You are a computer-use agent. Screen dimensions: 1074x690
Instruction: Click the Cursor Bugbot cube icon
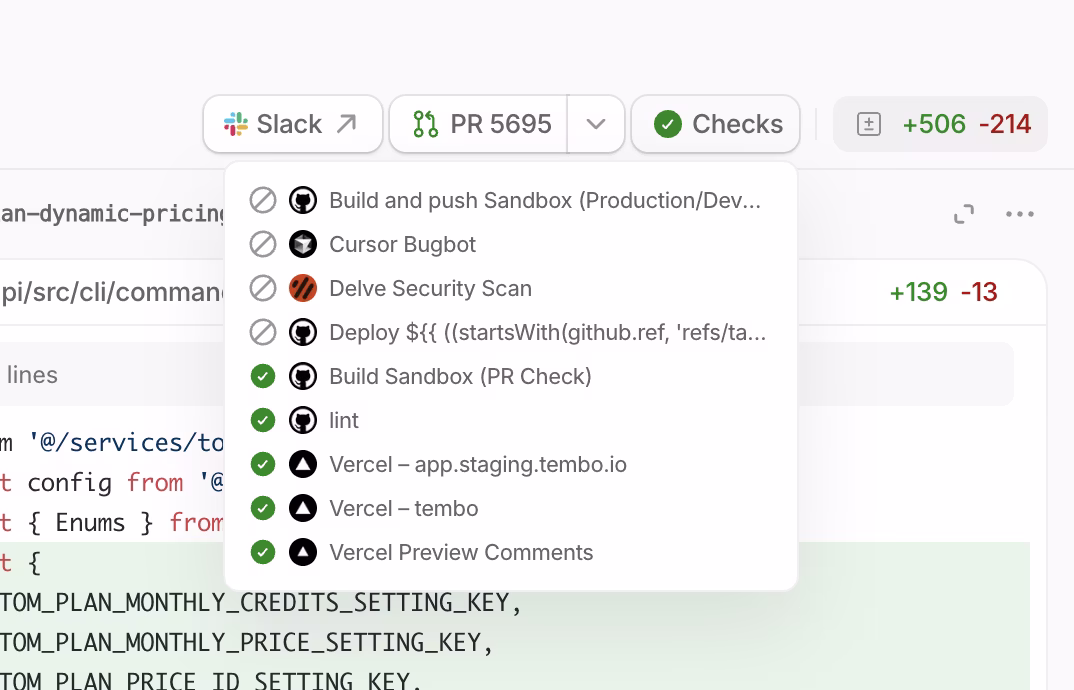(x=302, y=244)
